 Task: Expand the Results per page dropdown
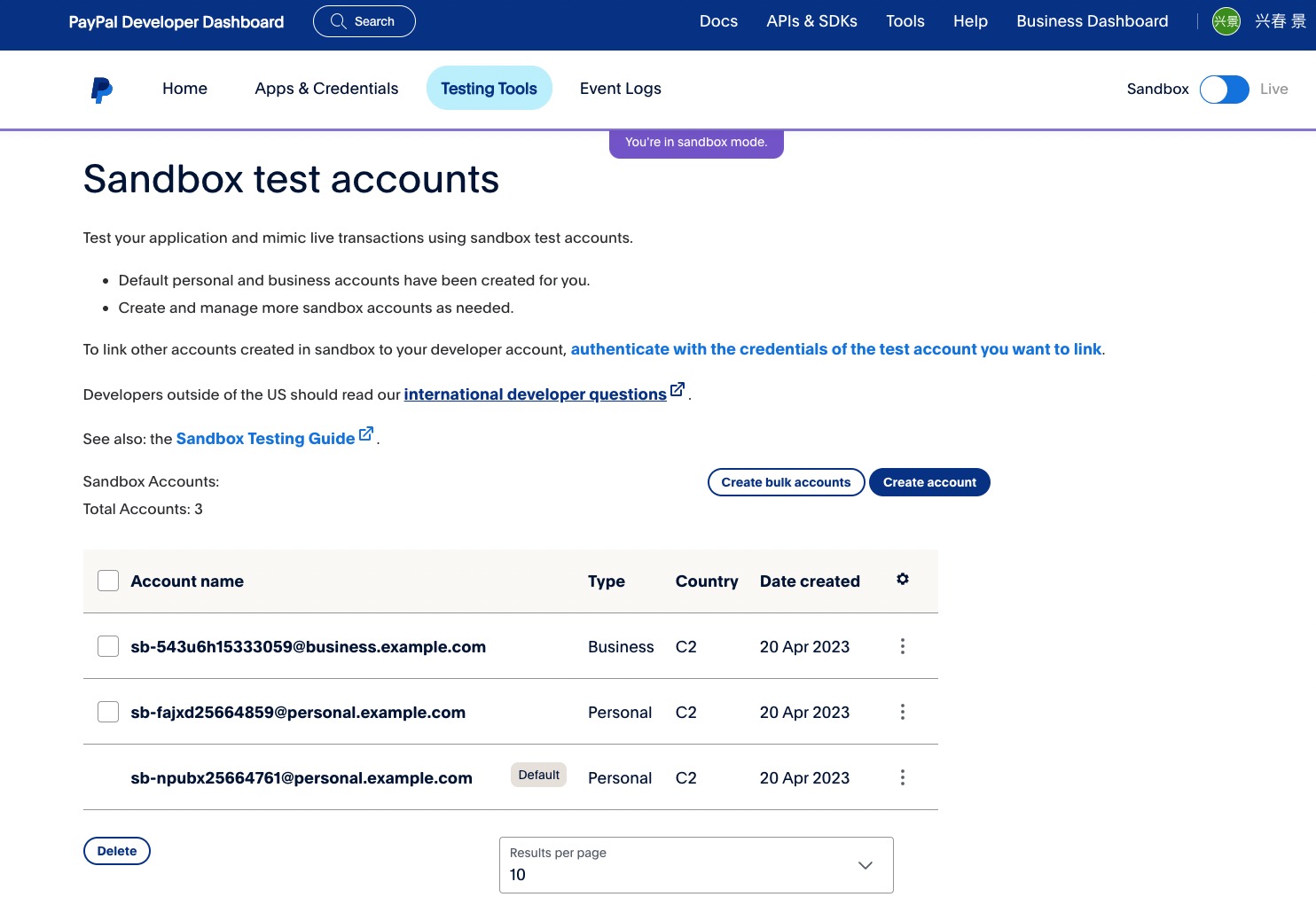tap(696, 865)
